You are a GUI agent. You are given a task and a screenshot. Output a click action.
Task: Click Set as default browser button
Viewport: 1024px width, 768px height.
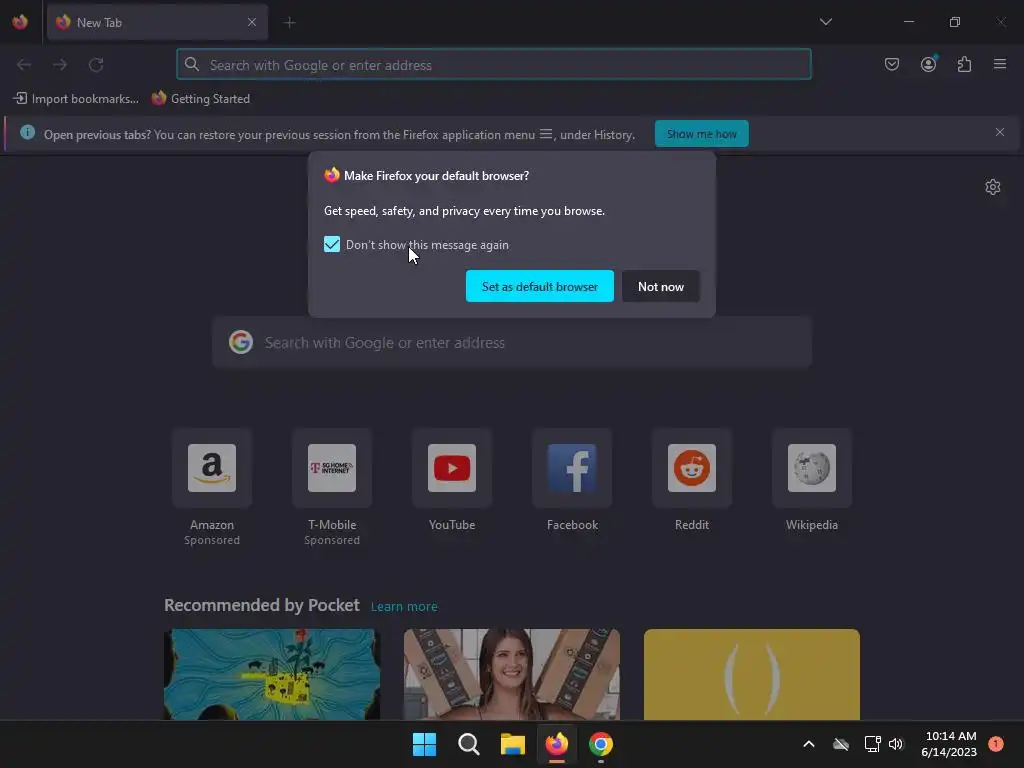coord(539,286)
